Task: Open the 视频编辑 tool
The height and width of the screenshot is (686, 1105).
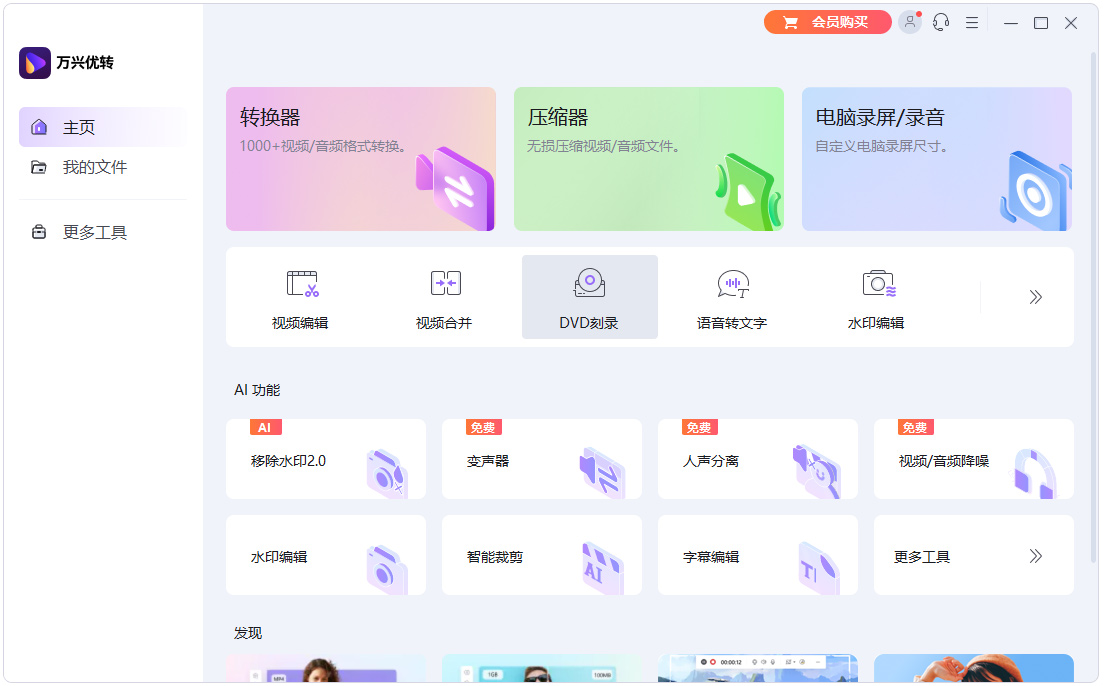Action: (x=302, y=297)
